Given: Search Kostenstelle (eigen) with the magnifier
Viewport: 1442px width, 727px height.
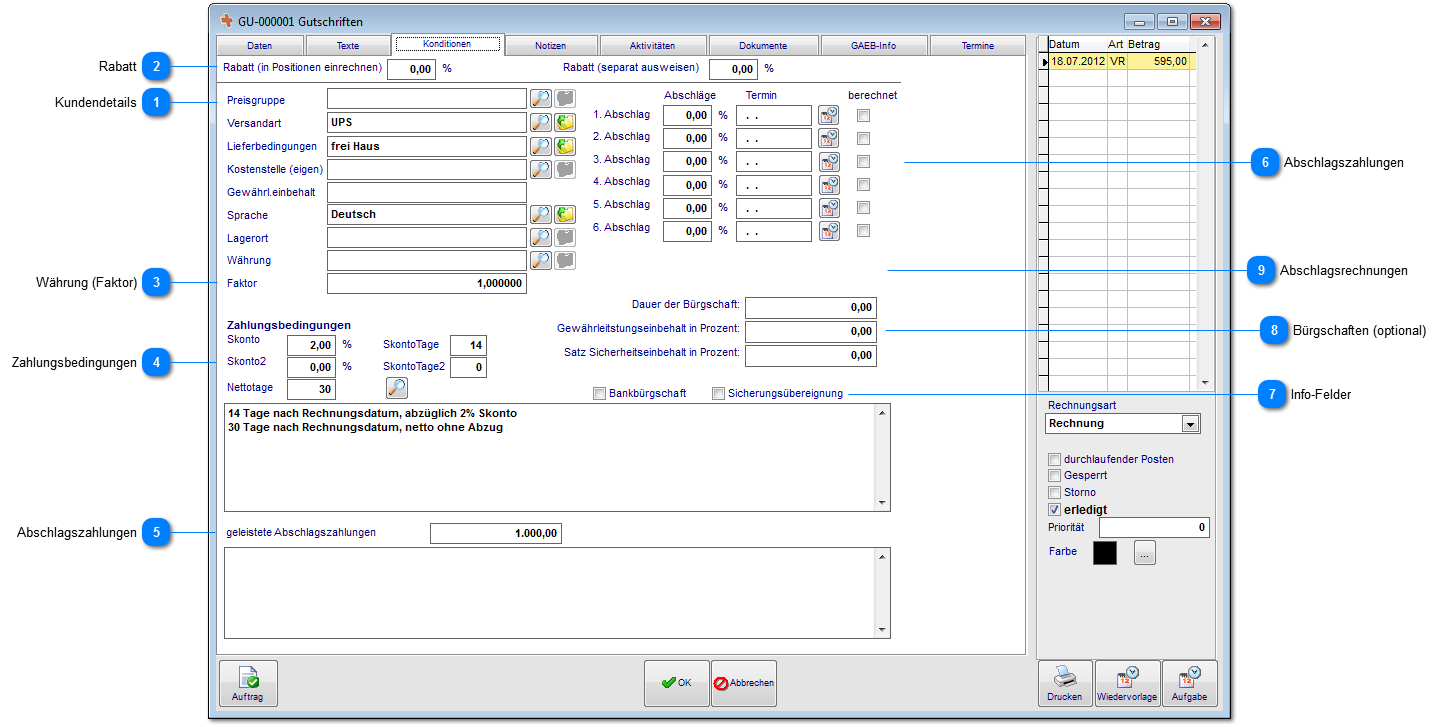Looking at the screenshot, I should pos(541,169).
